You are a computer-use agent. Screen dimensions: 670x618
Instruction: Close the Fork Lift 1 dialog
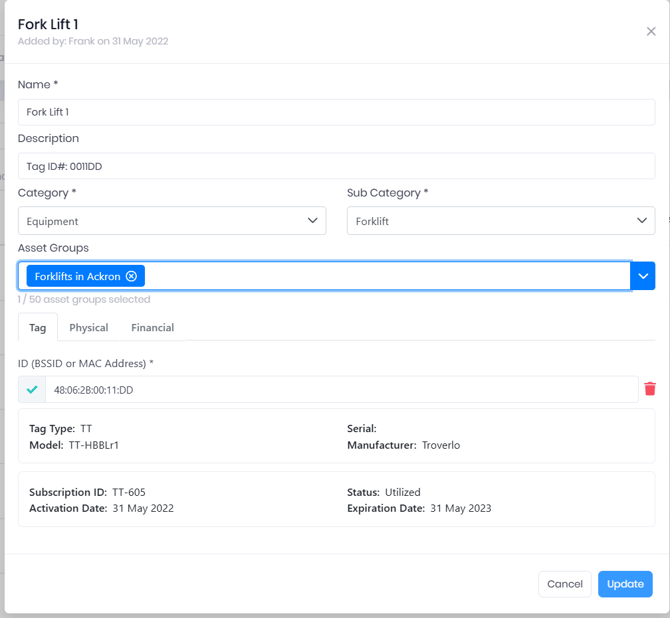coord(651,32)
